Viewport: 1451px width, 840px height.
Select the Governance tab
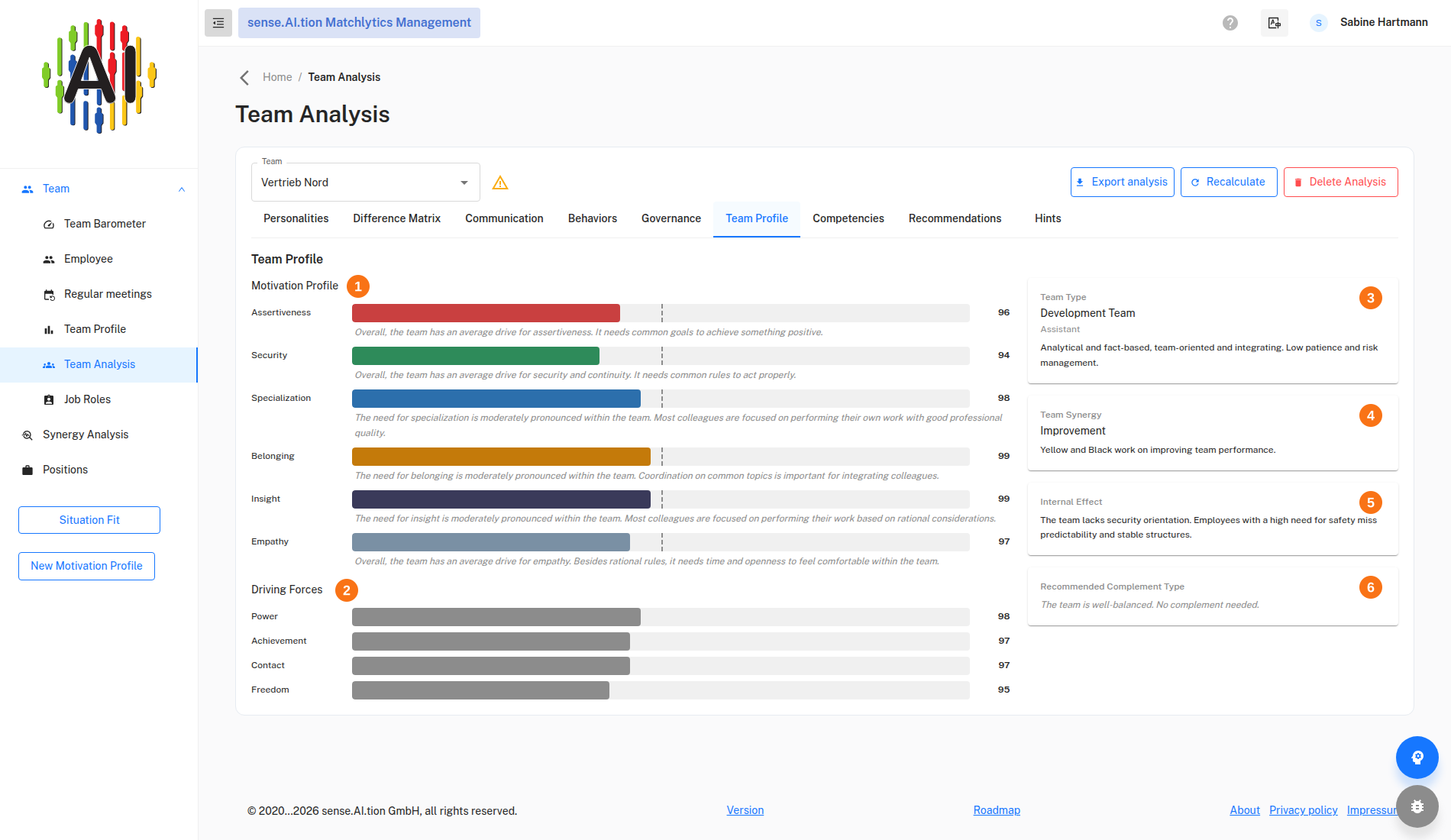click(x=671, y=218)
